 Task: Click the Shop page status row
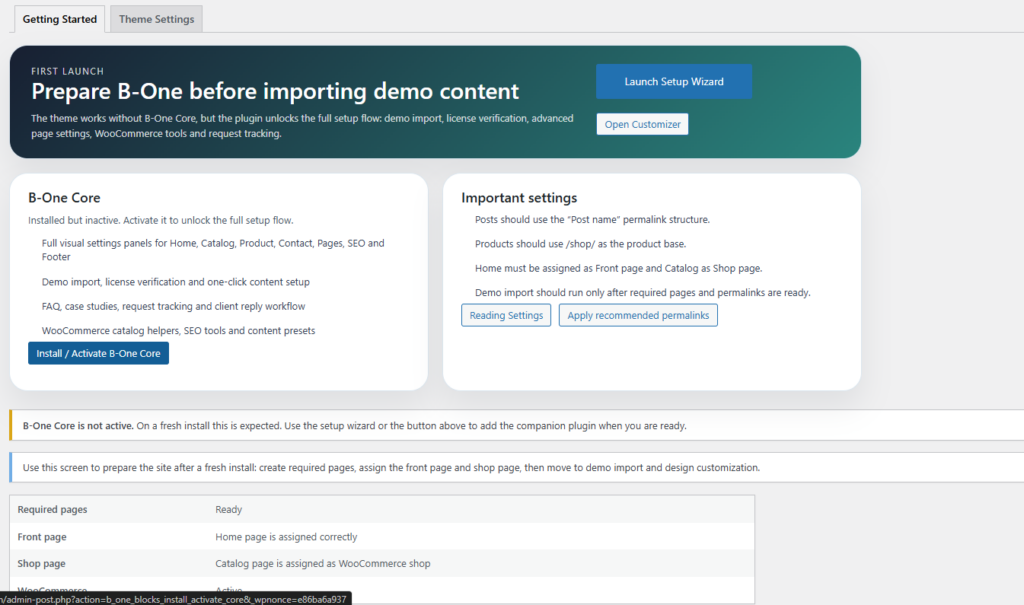point(381,563)
